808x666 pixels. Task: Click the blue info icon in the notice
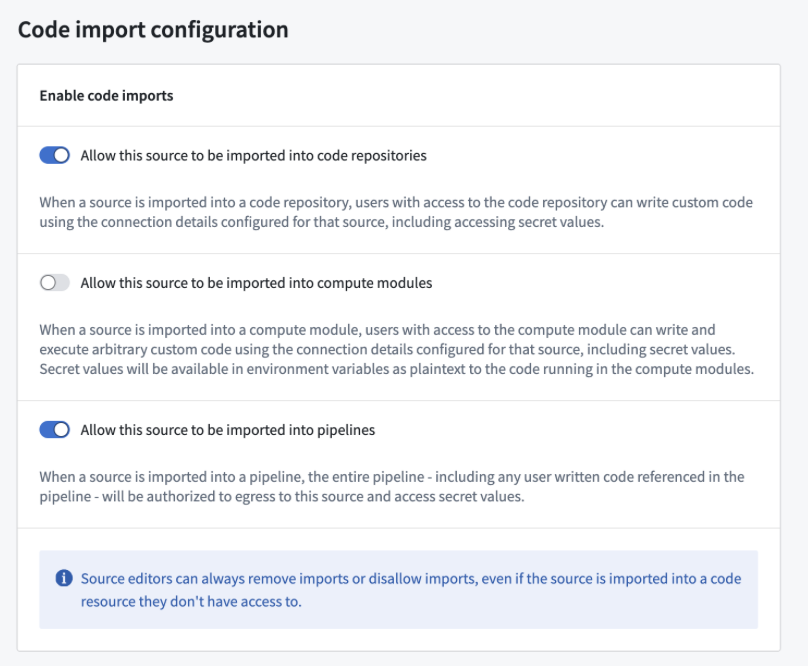tap(64, 578)
